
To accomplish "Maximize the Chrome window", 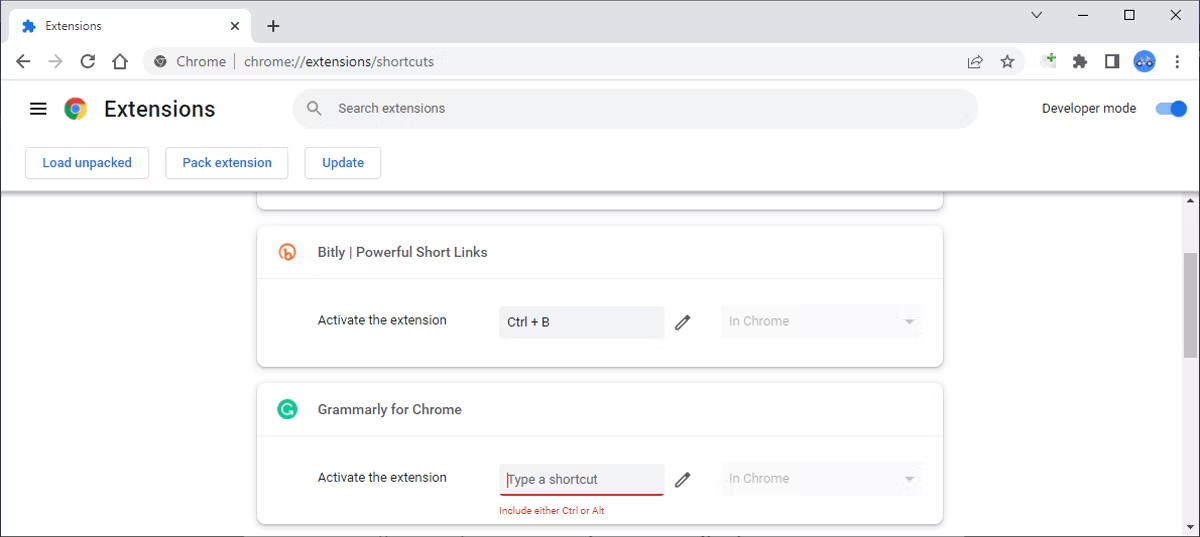I will click(x=1129, y=15).
